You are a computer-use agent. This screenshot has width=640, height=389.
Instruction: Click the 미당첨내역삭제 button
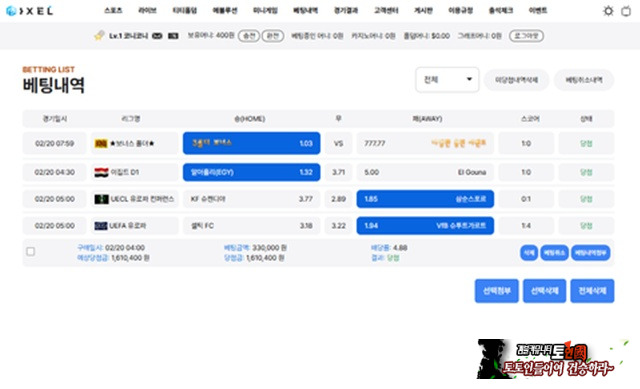tap(516, 80)
